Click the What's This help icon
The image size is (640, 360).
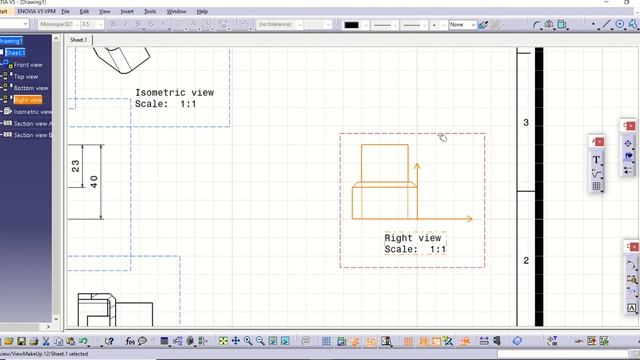(x=109, y=341)
